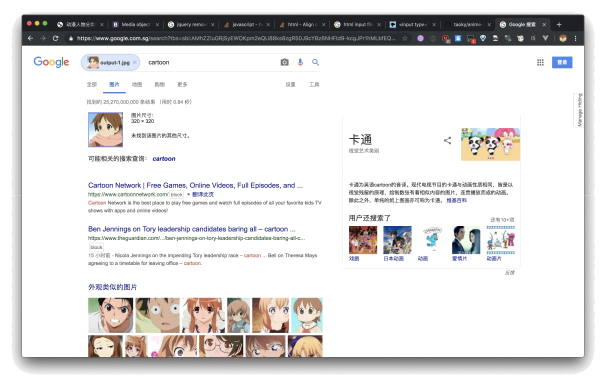The width and height of the screenshot is (606, 386).
Task: Open the 外观类似的图片 heading link
Action: pyautogui.click(x=112, y=287)
